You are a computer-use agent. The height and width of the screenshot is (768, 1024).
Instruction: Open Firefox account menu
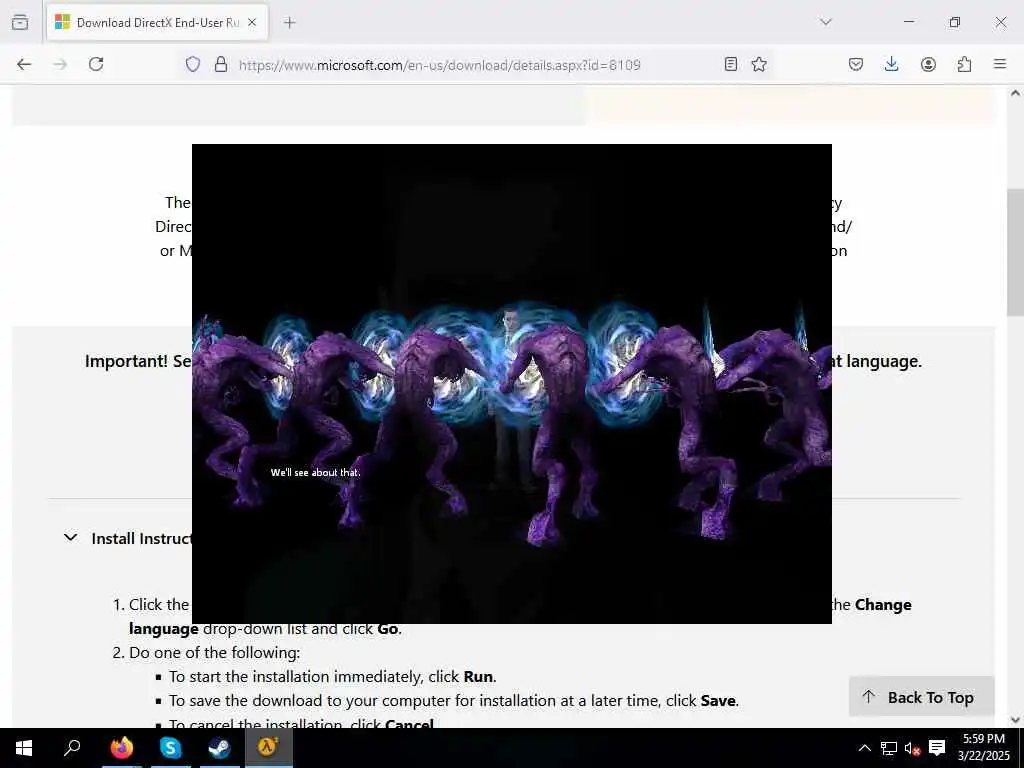(x=928, y=64)
